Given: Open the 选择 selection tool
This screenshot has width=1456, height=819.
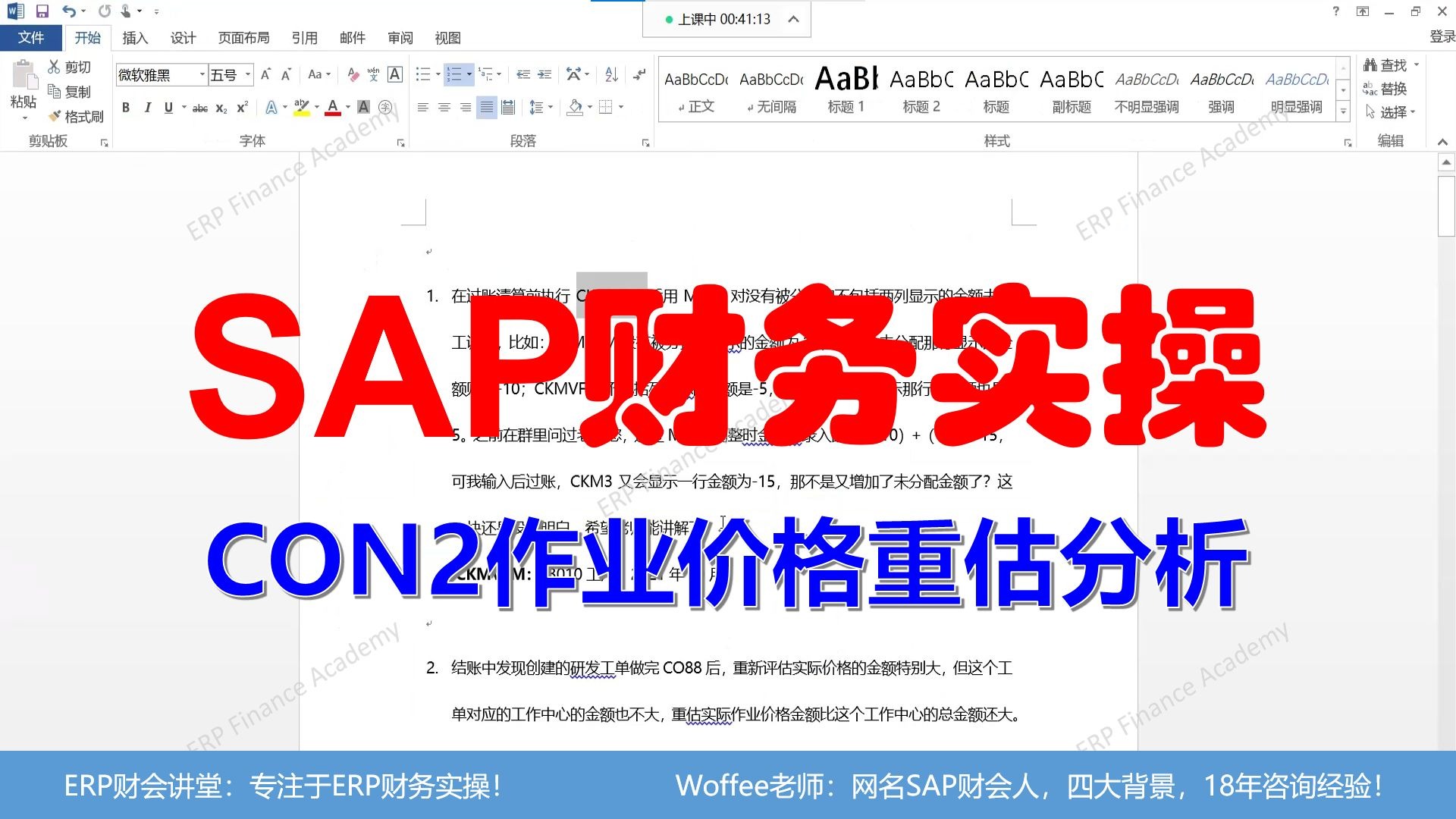Looking at the screenshot, I should (1395, 112).
